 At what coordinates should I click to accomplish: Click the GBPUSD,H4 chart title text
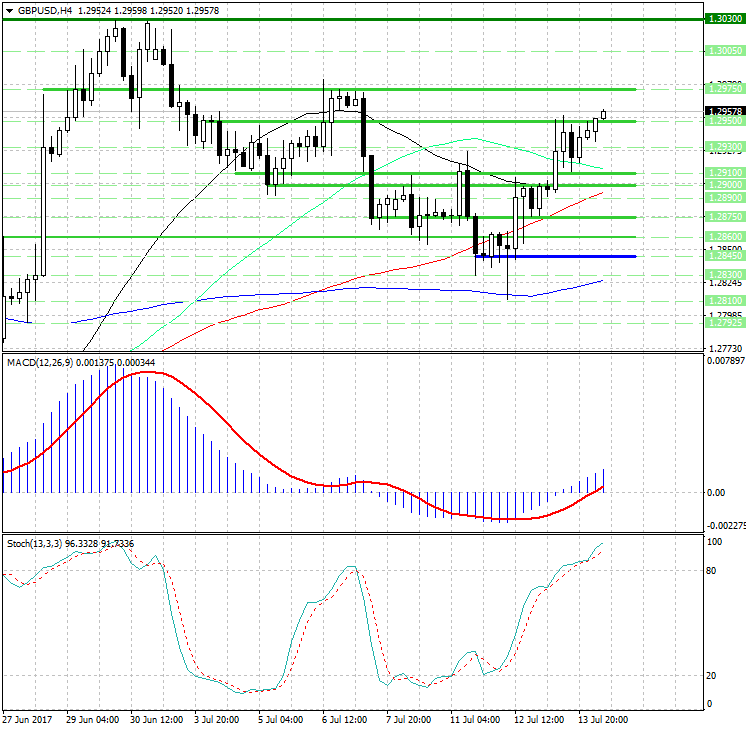click(x=45, y=10)
